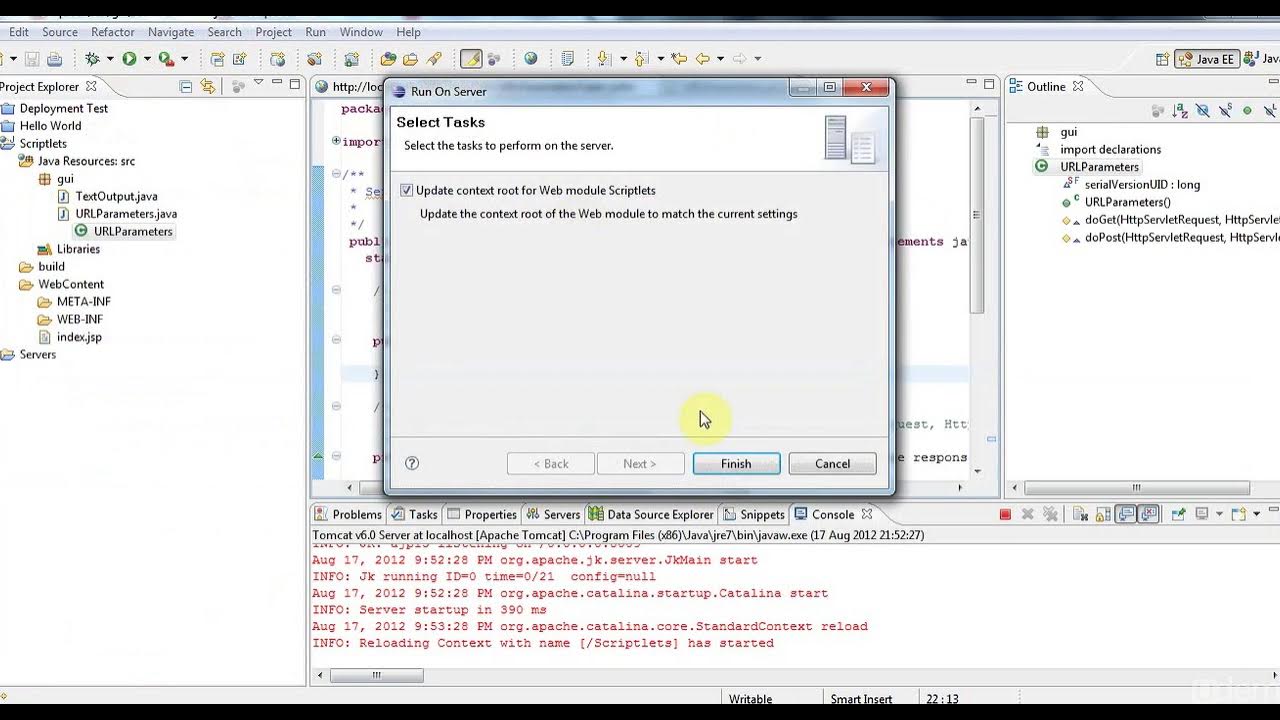Toggle Hide Static Members icon in Outline
Image resolution: width=1280 pixels, height=720 pixels.
click(x=1226, y=111)
